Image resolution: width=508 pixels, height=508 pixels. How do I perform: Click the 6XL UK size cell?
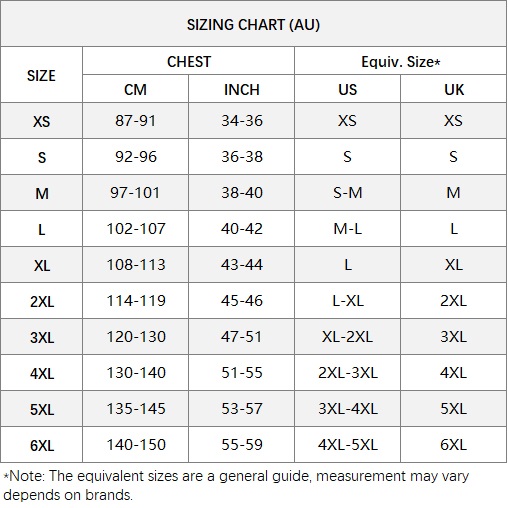click(x=454, y=445)
